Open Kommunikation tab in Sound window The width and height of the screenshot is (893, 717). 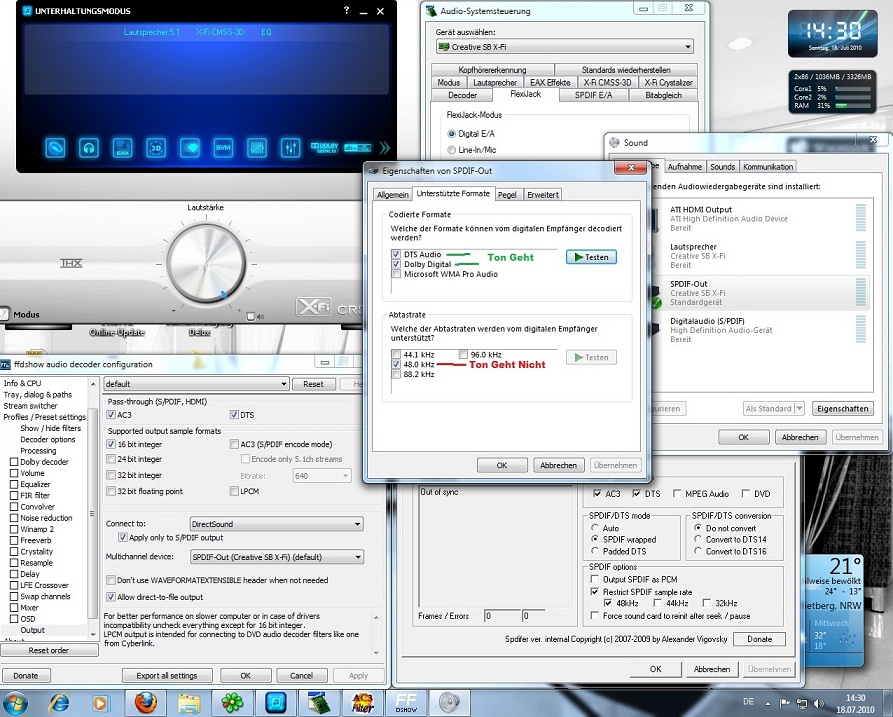point(768,167)
